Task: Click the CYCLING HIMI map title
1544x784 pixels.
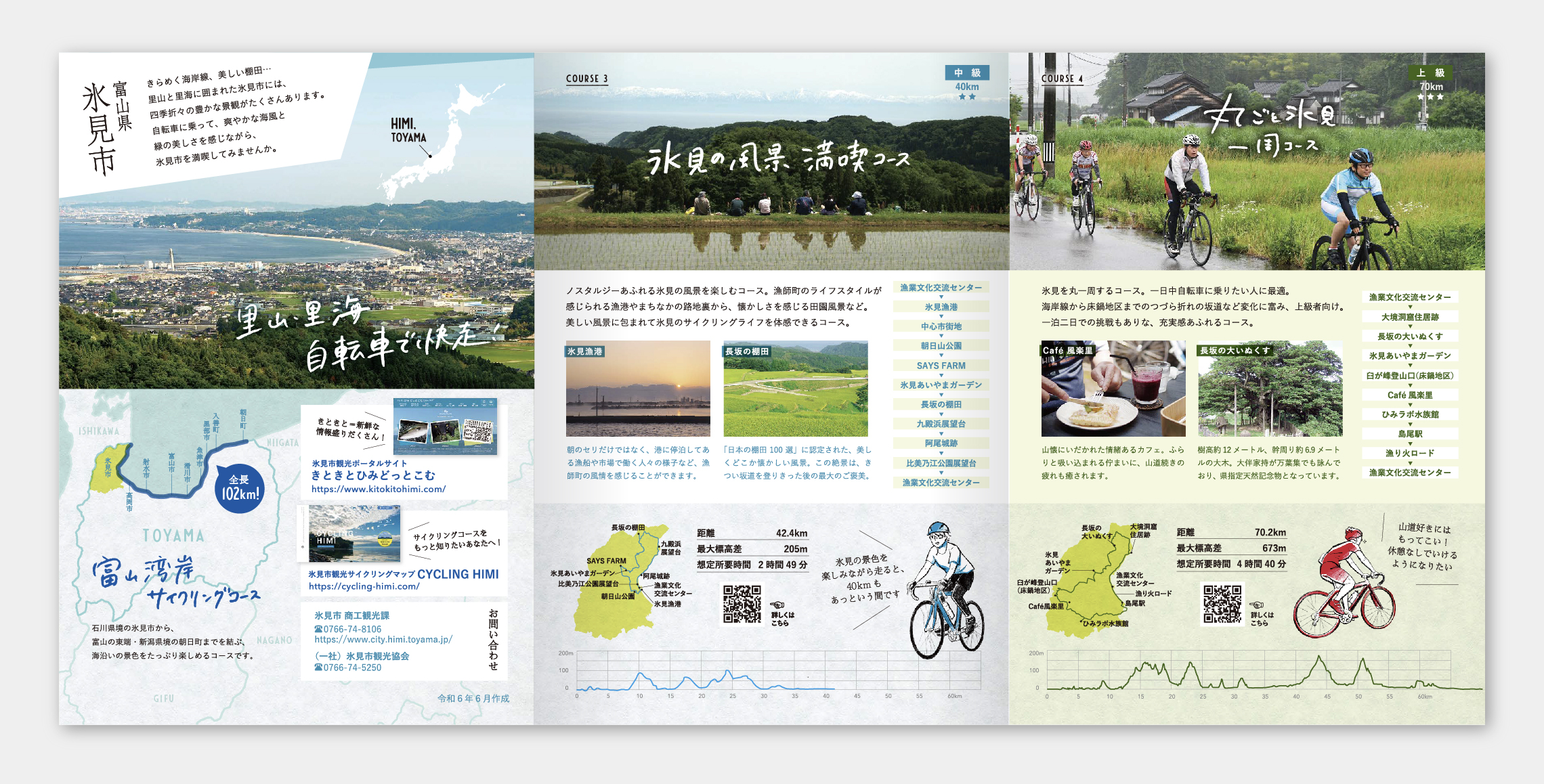Action: [458, 574]
